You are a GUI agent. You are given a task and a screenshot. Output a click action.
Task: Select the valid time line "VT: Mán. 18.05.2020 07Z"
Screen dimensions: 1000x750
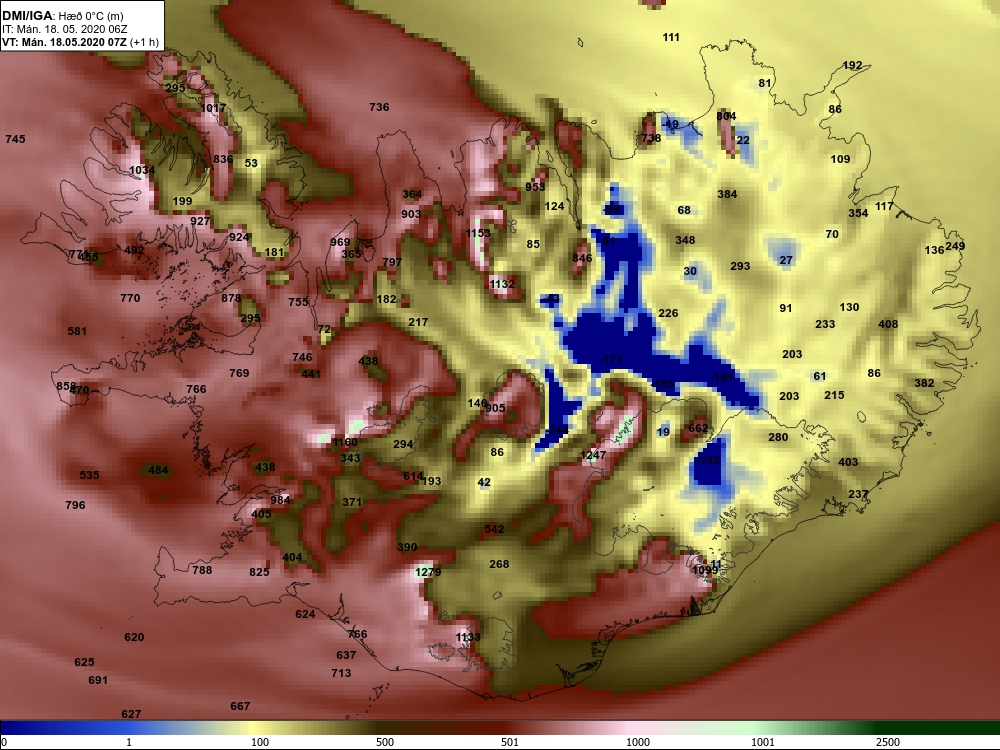pyautogui.click(x=64, y=42)
